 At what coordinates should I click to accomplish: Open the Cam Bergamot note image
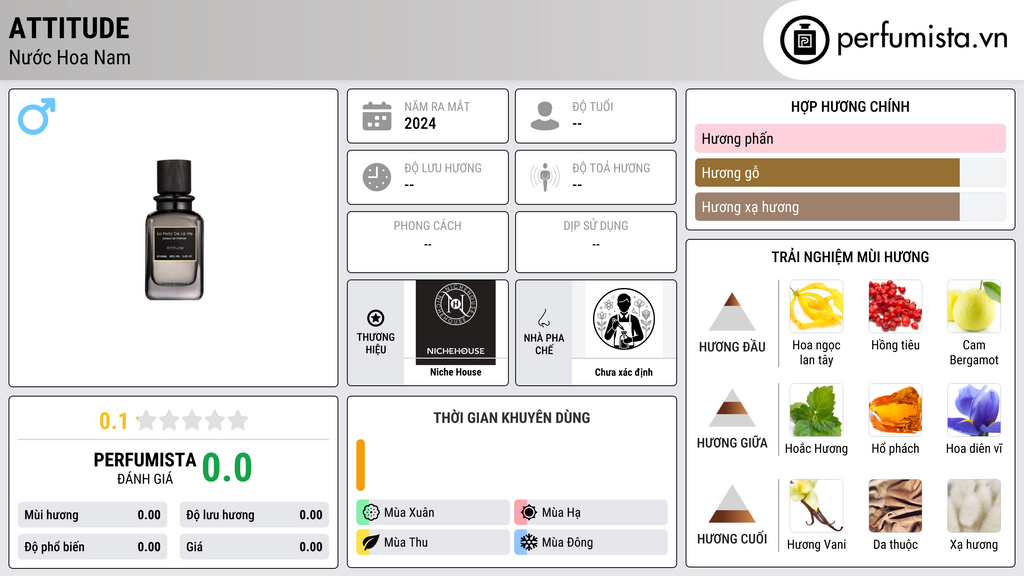click(974, 306)
